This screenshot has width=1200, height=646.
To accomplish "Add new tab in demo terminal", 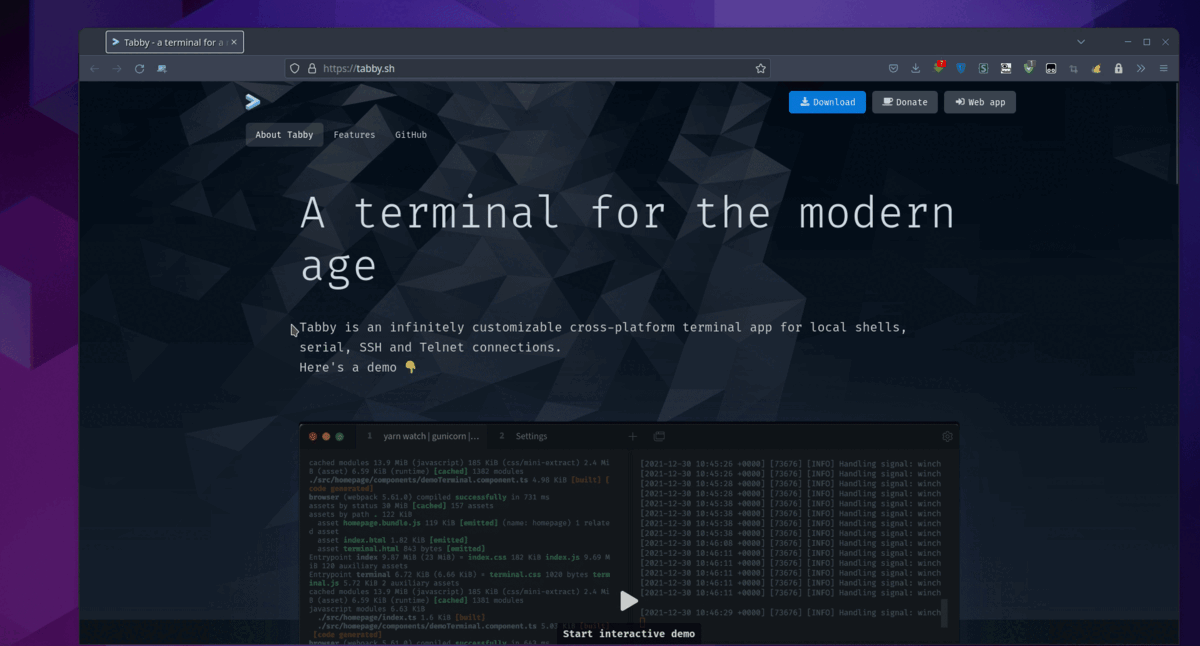I will [x=632, y=437].
